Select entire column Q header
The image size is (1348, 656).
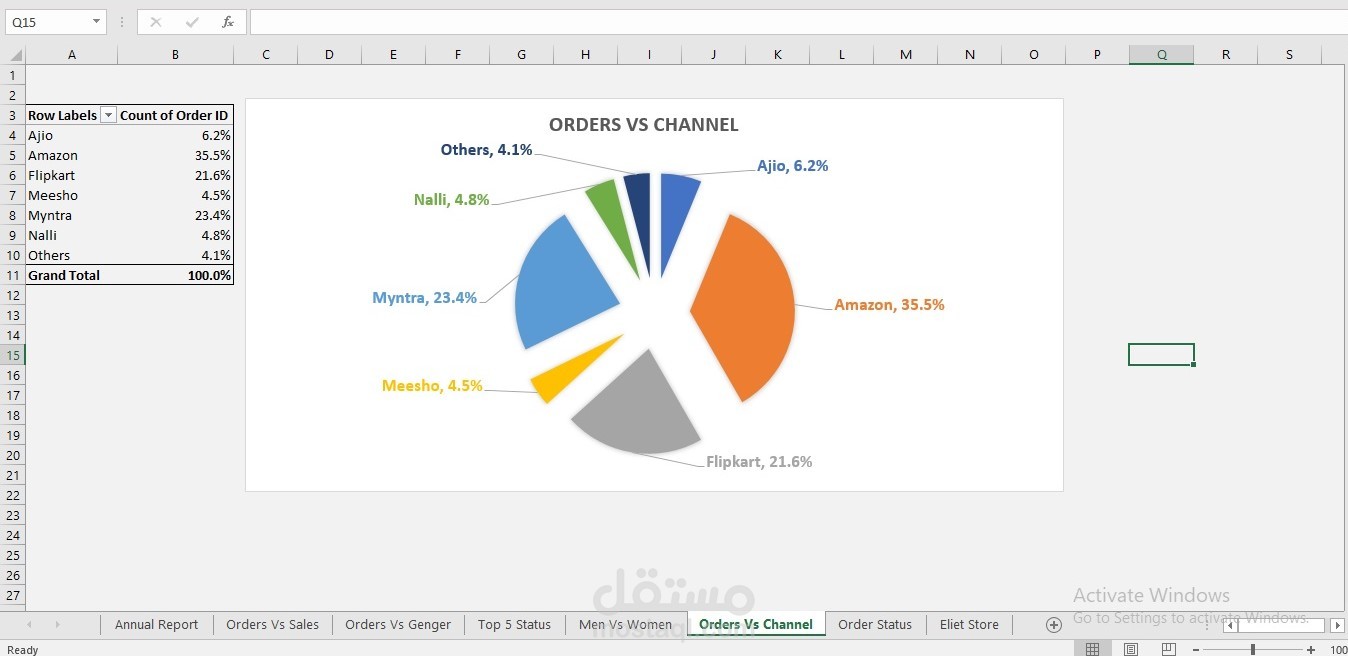(1161, 55)
